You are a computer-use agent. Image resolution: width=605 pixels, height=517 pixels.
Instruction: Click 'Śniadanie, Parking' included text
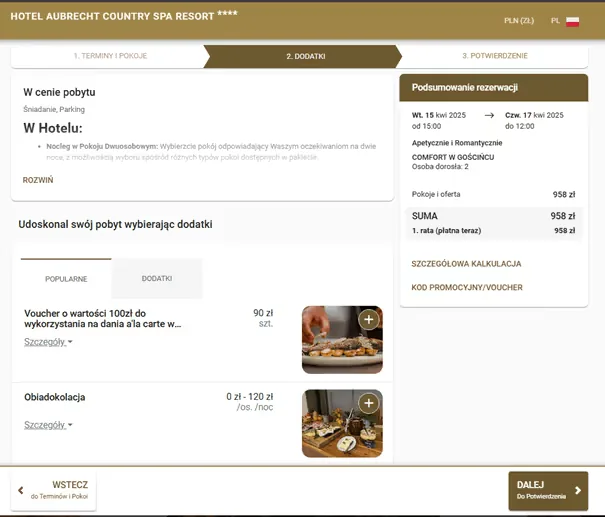[54, 109]
